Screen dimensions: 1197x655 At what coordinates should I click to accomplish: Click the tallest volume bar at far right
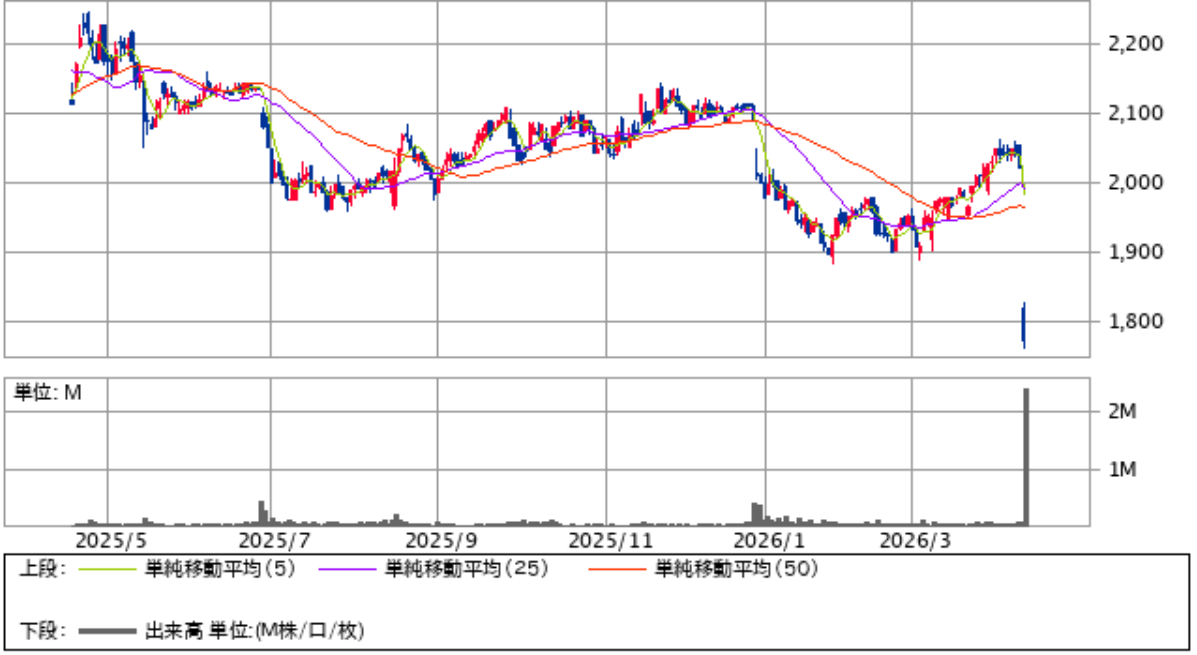coord(1026,456)
